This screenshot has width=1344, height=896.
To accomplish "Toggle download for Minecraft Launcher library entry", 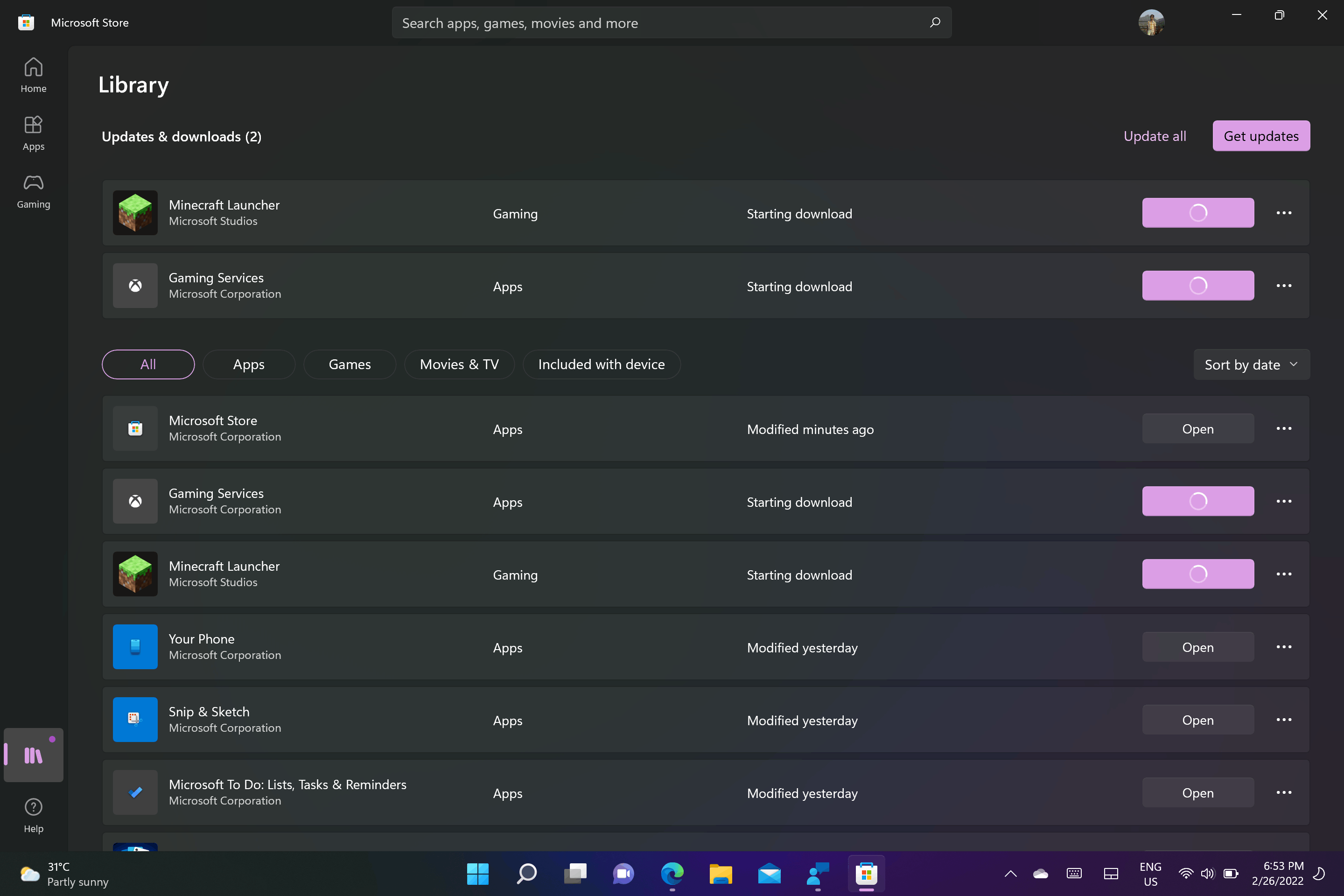I will 1197,574.
